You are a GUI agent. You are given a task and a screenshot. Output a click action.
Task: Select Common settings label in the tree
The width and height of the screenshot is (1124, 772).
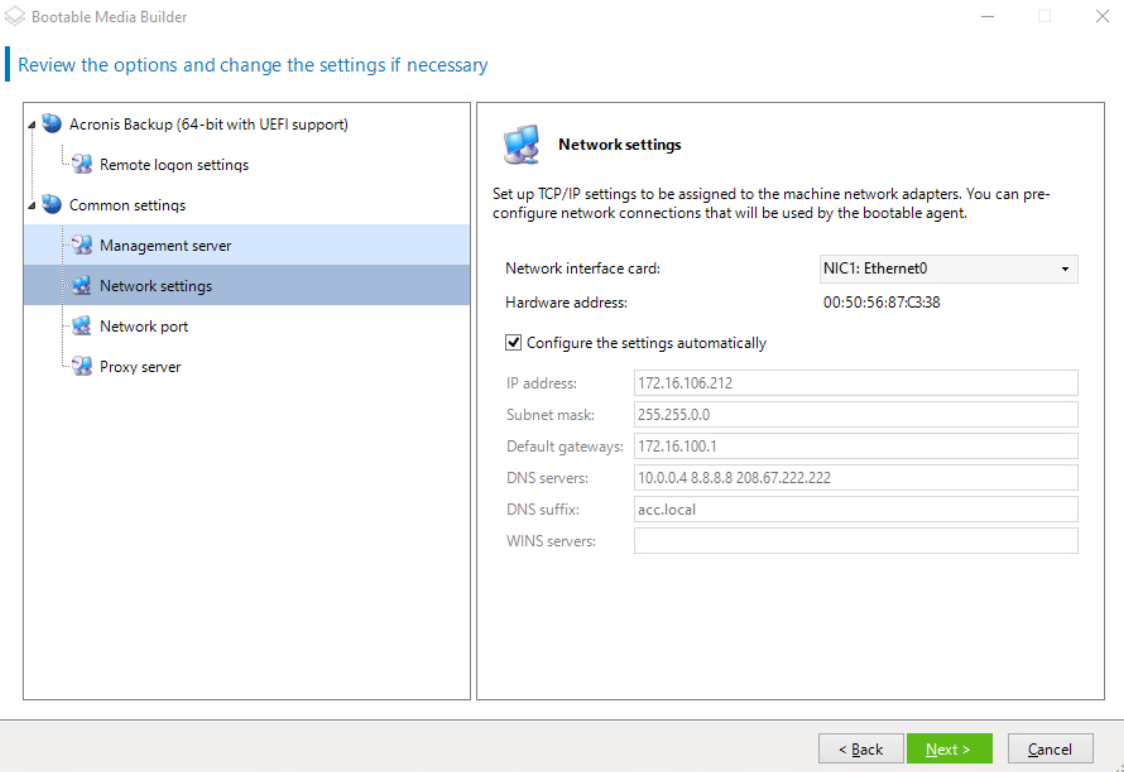pos(128,206)
